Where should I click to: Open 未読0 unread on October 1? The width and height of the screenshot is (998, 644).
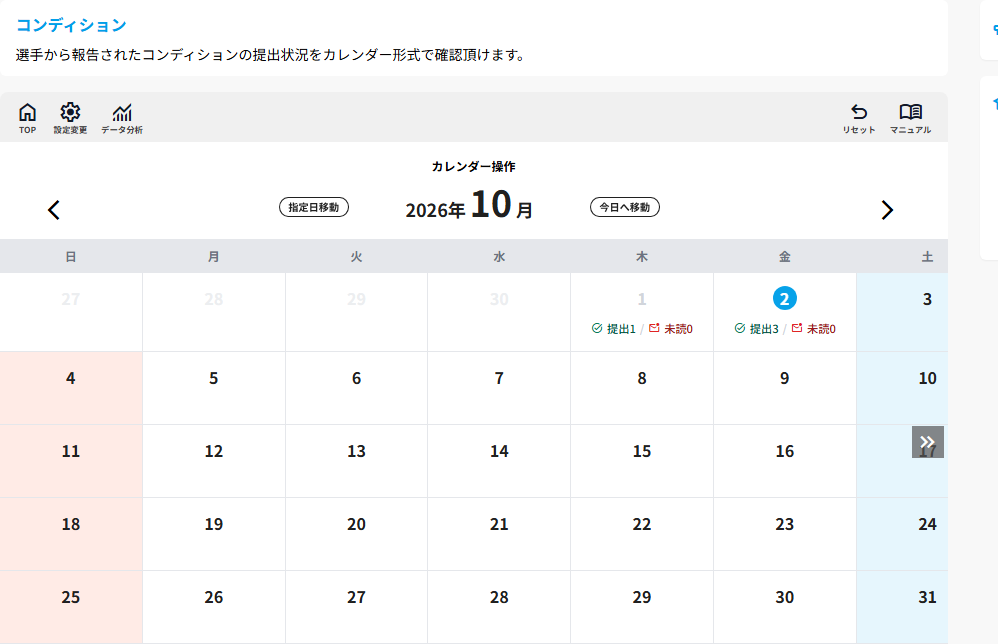click(x=671, y=329)
